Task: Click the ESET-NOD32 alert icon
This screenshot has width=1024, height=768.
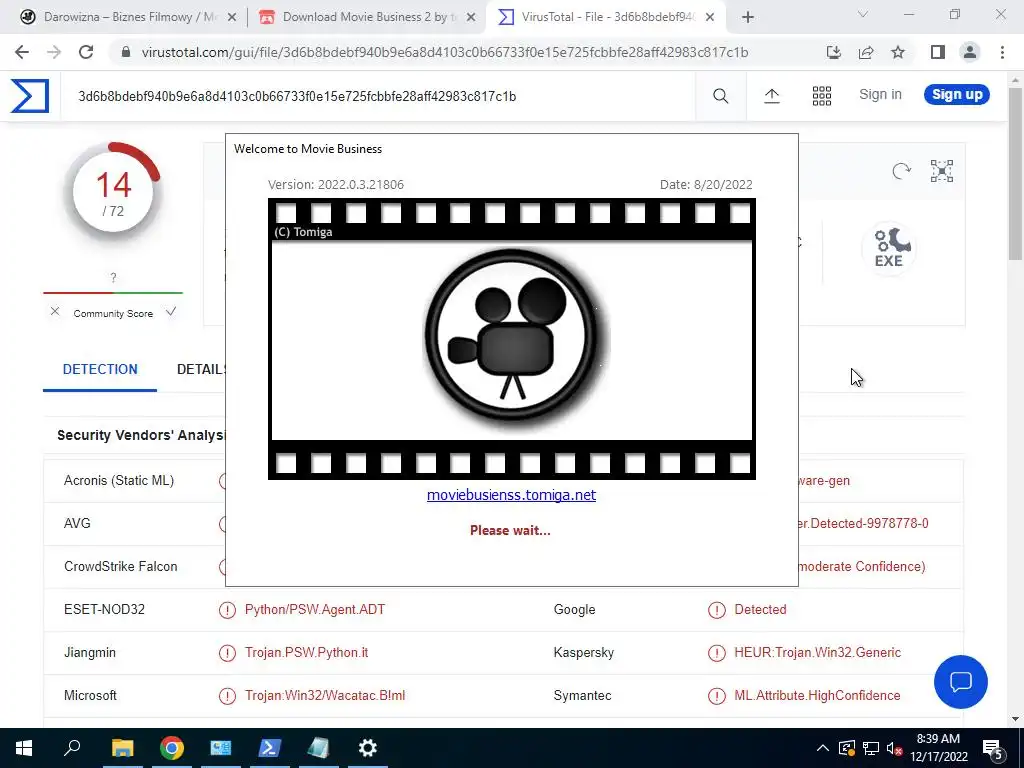Action: (x=227, y=610)
